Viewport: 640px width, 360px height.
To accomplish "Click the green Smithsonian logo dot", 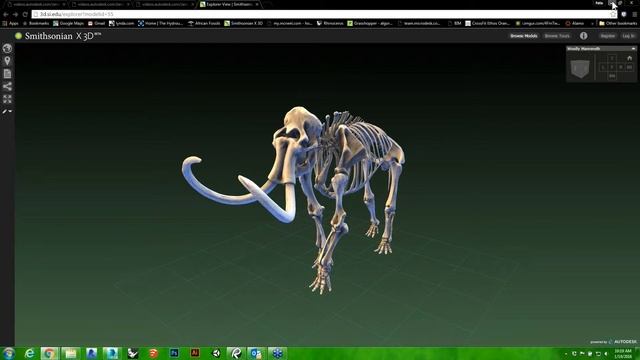I will point(18,36).
